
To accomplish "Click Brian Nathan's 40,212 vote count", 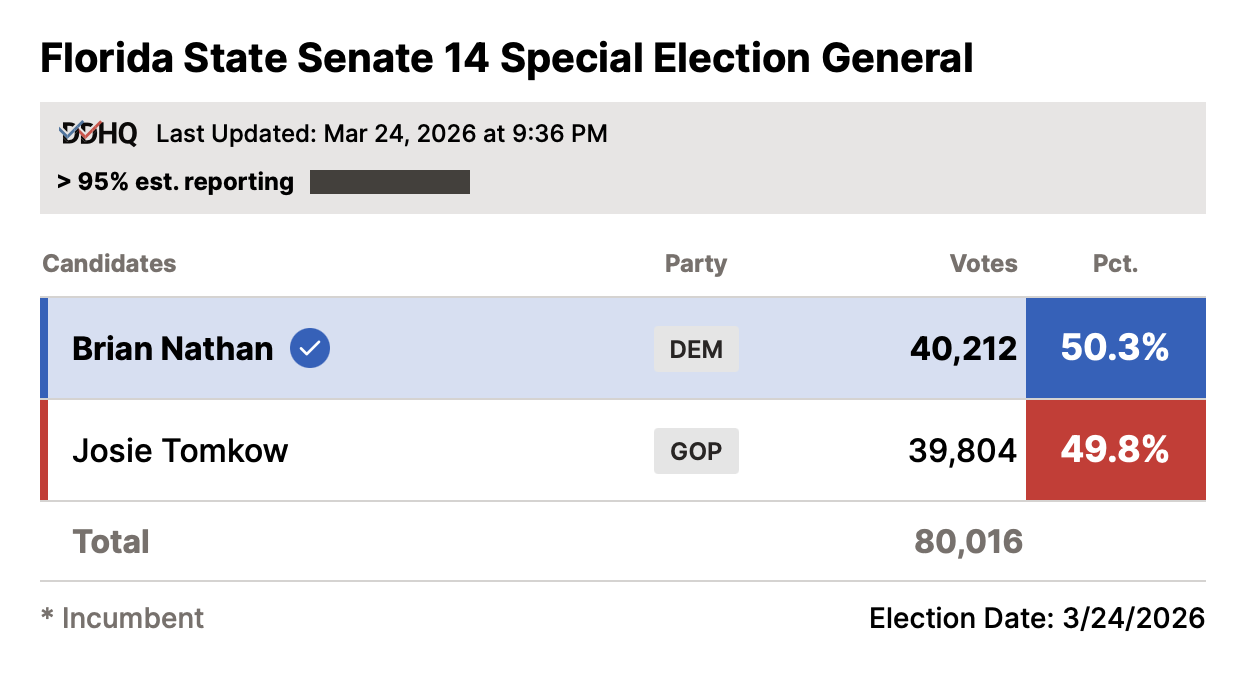I will pos(963,348).
